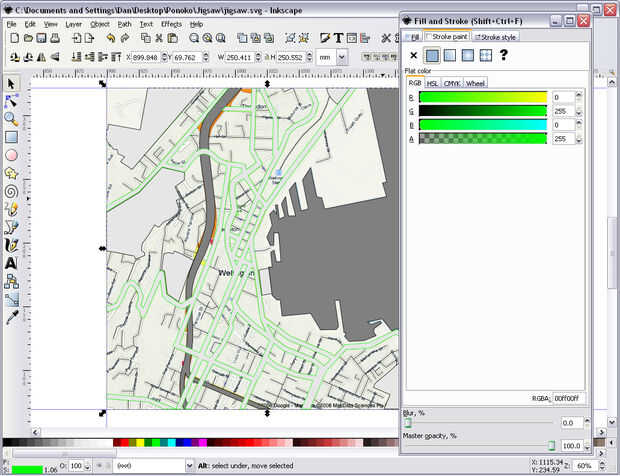This screenshot has height=476, width=620.
Task: Select the Linear gradient paint mode
Action: pos(450,56)
